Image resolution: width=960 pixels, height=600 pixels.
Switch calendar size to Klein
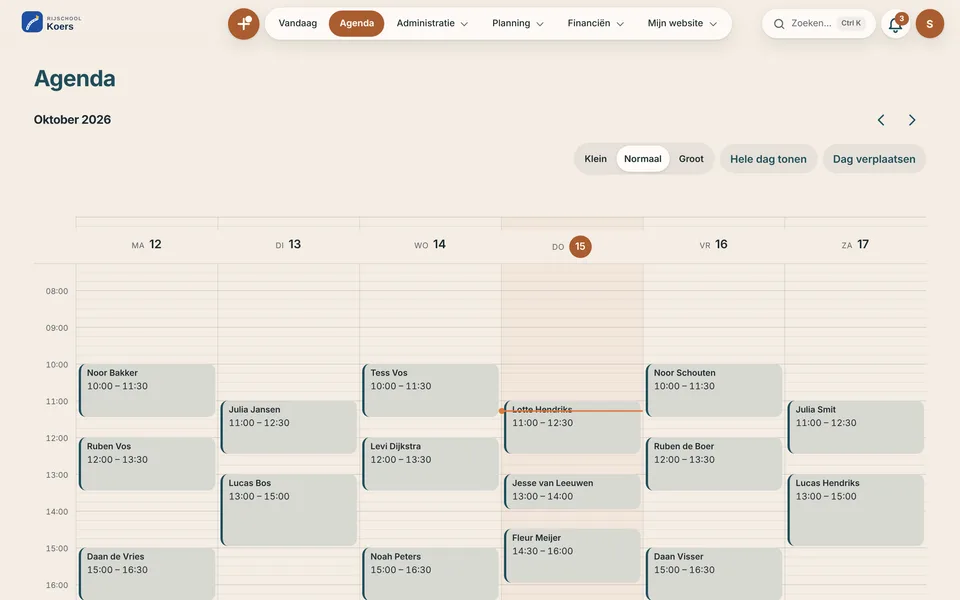(595, 159)
